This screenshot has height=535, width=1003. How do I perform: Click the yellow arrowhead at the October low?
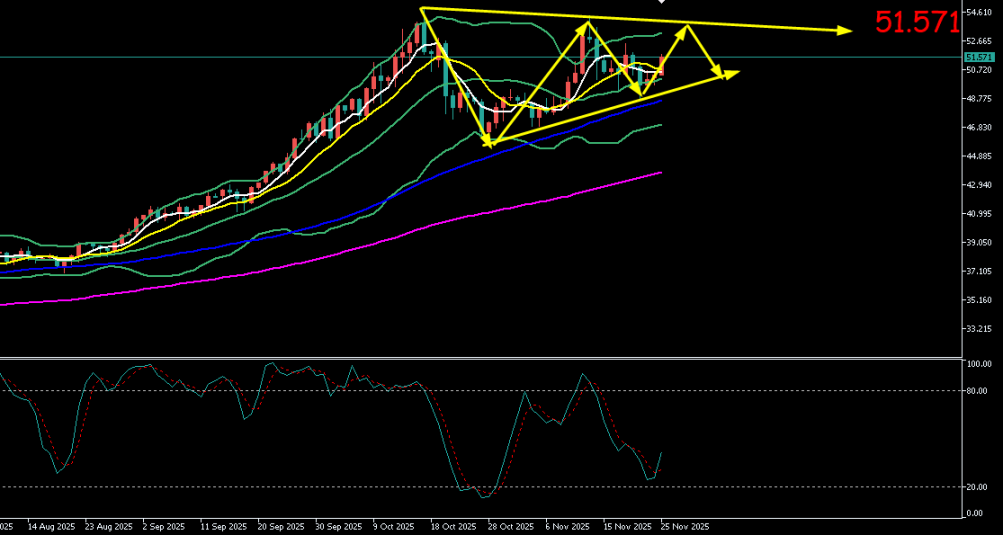point(489,144)
